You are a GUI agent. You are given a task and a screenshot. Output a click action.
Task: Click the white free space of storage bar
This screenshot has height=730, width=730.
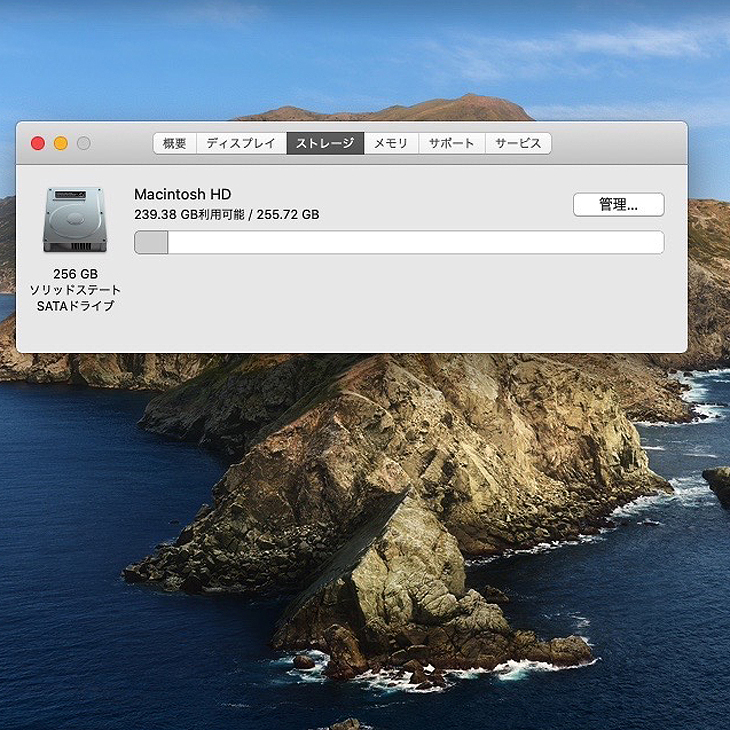pyautogui.click(x=416, y=243)
